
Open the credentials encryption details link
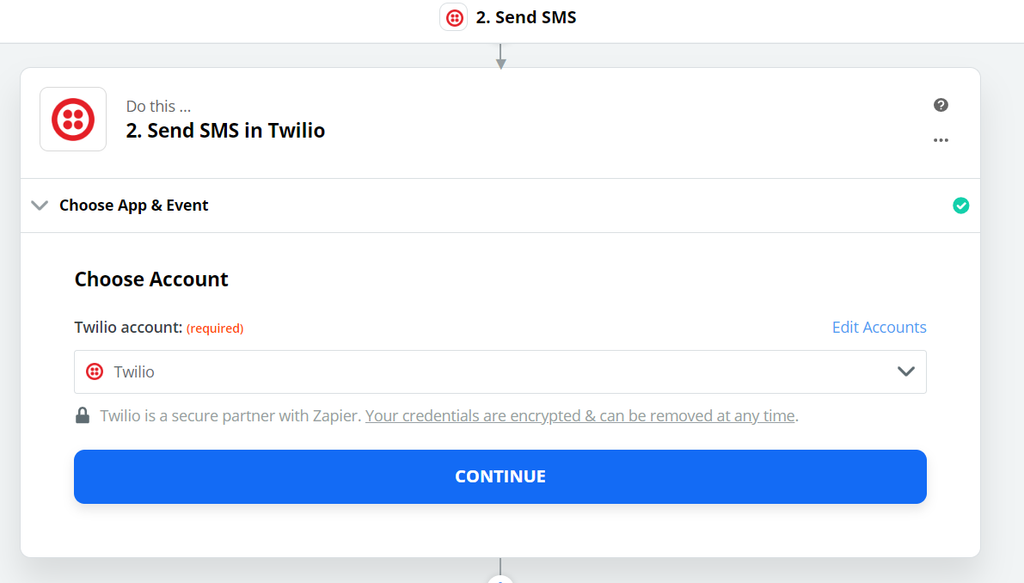coord(580,415)
